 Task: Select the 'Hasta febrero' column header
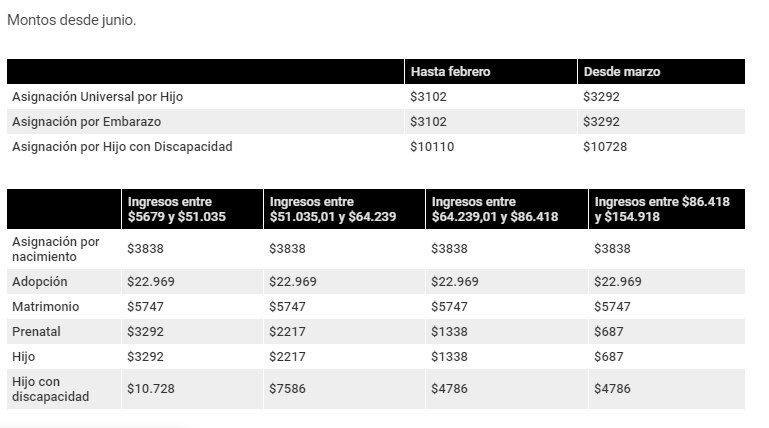[450, 72]
